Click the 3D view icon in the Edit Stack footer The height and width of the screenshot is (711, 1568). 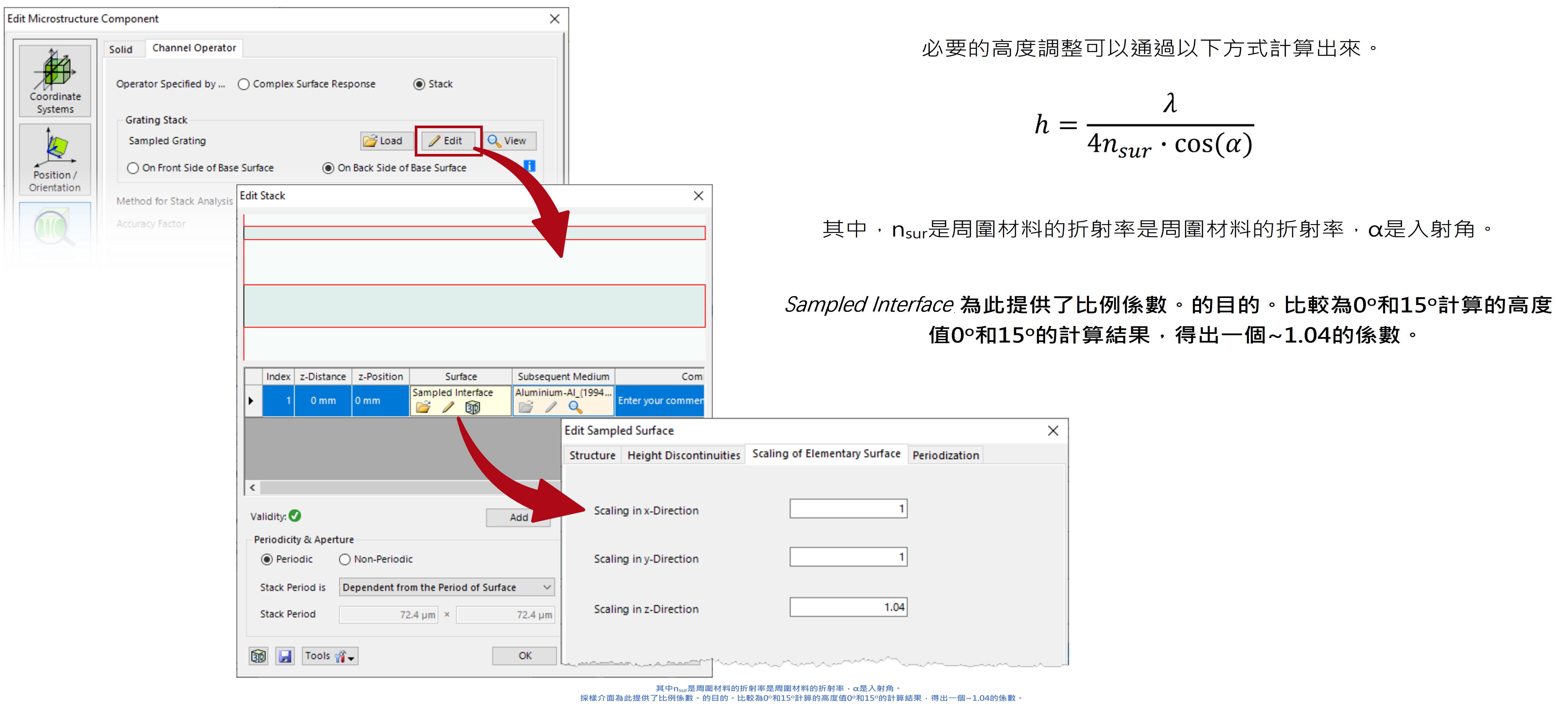point(258,656)
